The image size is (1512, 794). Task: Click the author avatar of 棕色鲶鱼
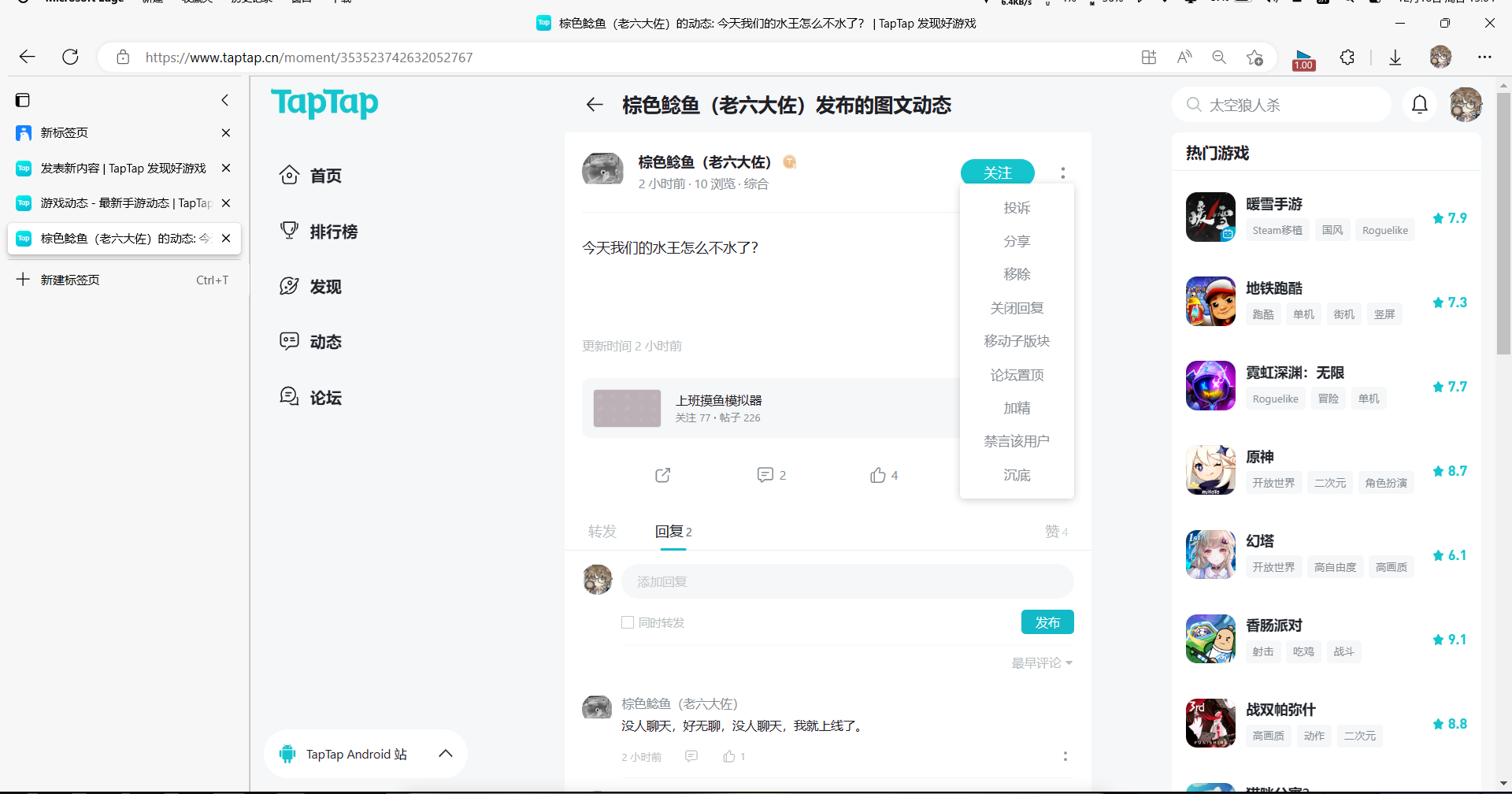tap(602, 170)
